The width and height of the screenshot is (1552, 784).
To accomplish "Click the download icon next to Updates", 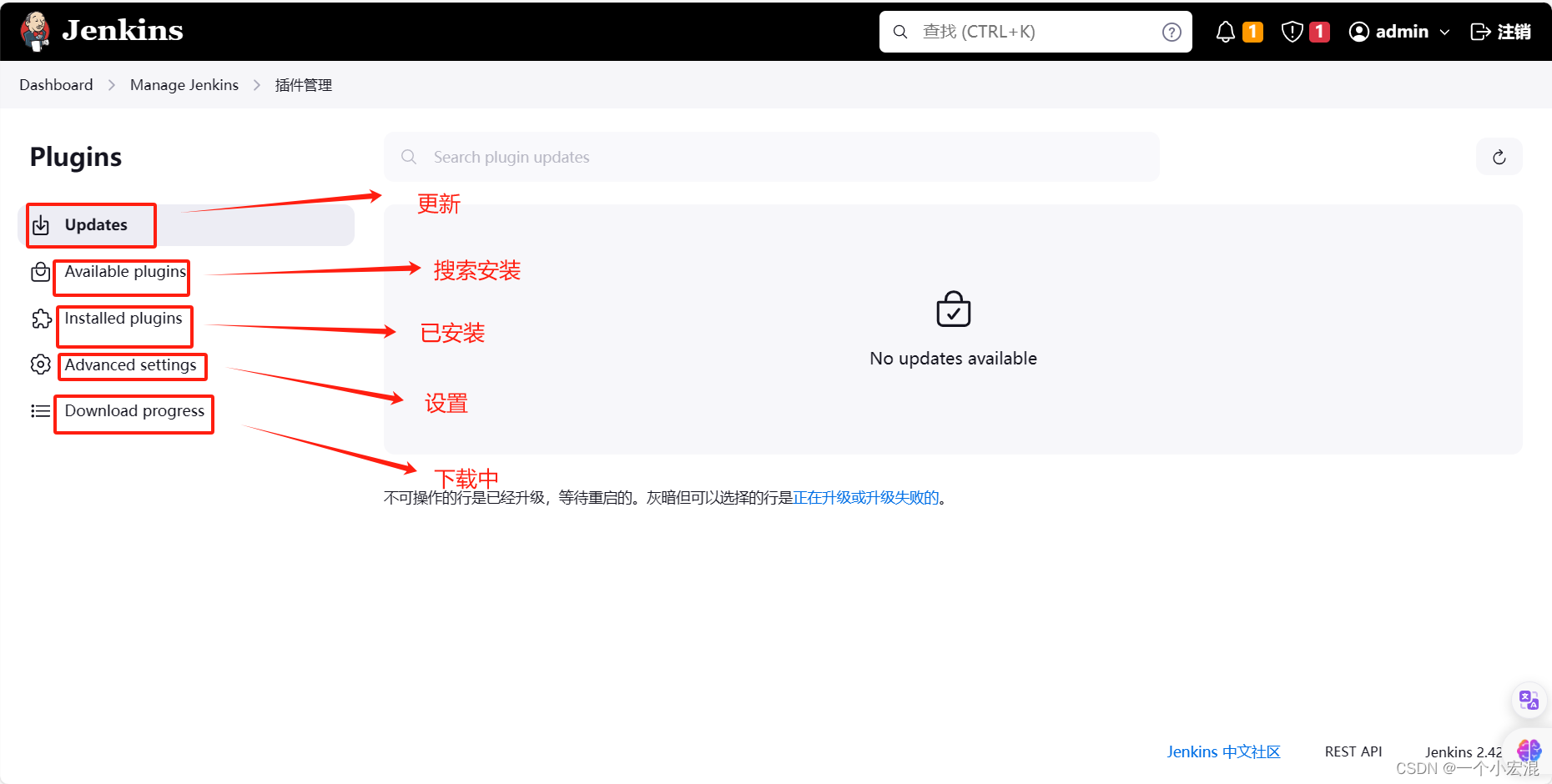I will pos(41,224).
